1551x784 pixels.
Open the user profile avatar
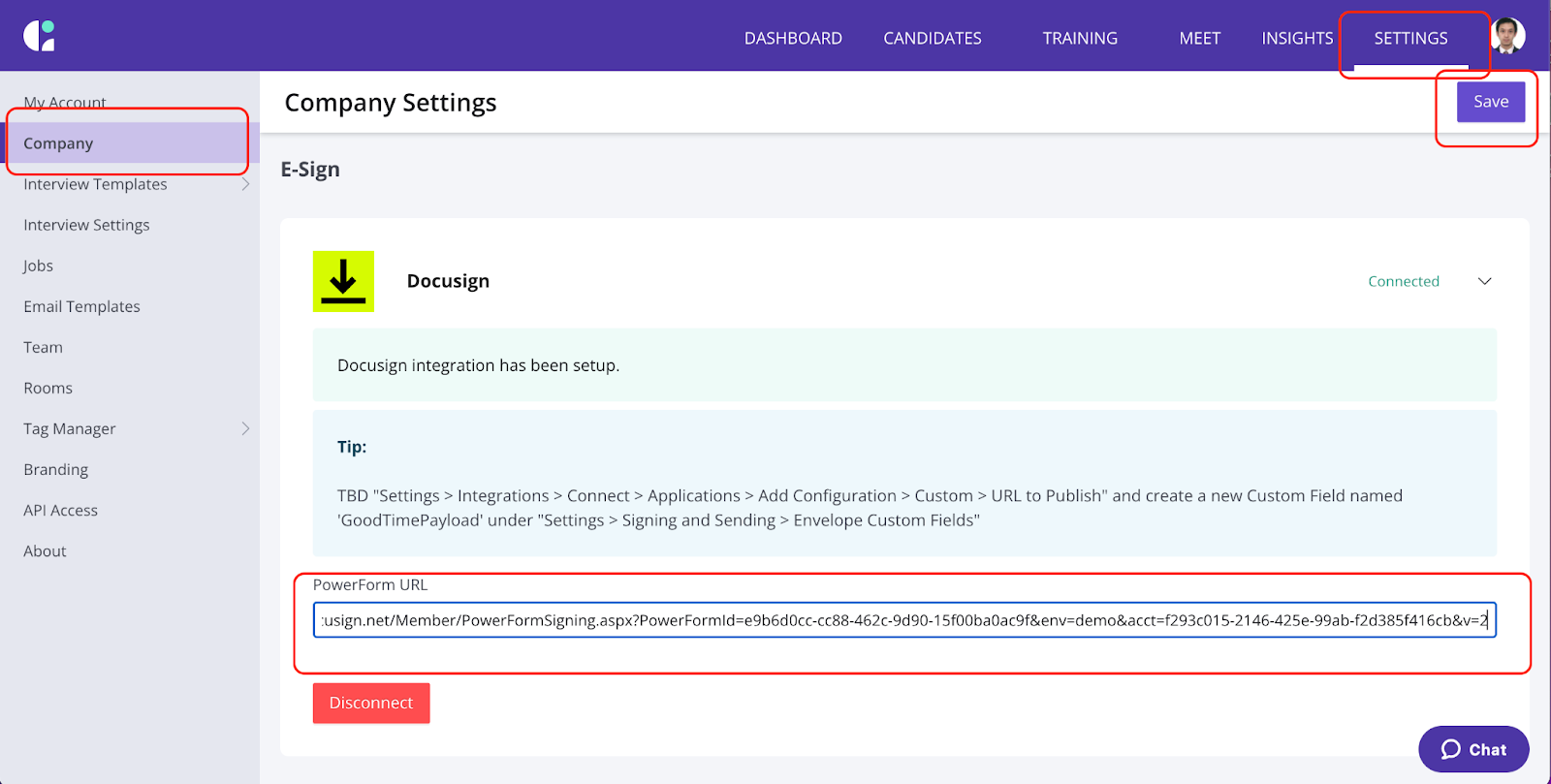click(x=1507, y=36)
